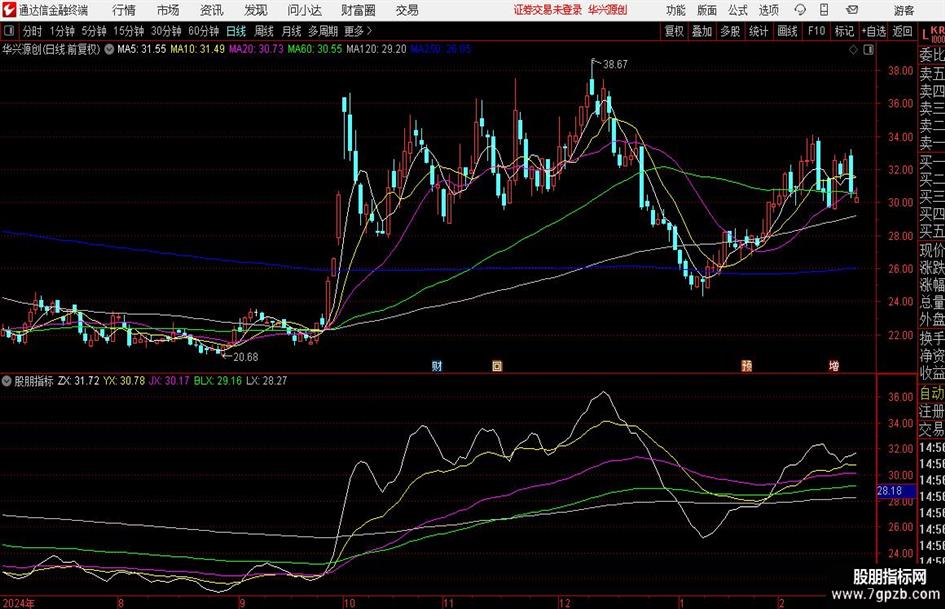Image resolution: width=945 pixels, height=609 pixels.
Task: Open the mobile phone icon
Action: (x=824, y=10)
